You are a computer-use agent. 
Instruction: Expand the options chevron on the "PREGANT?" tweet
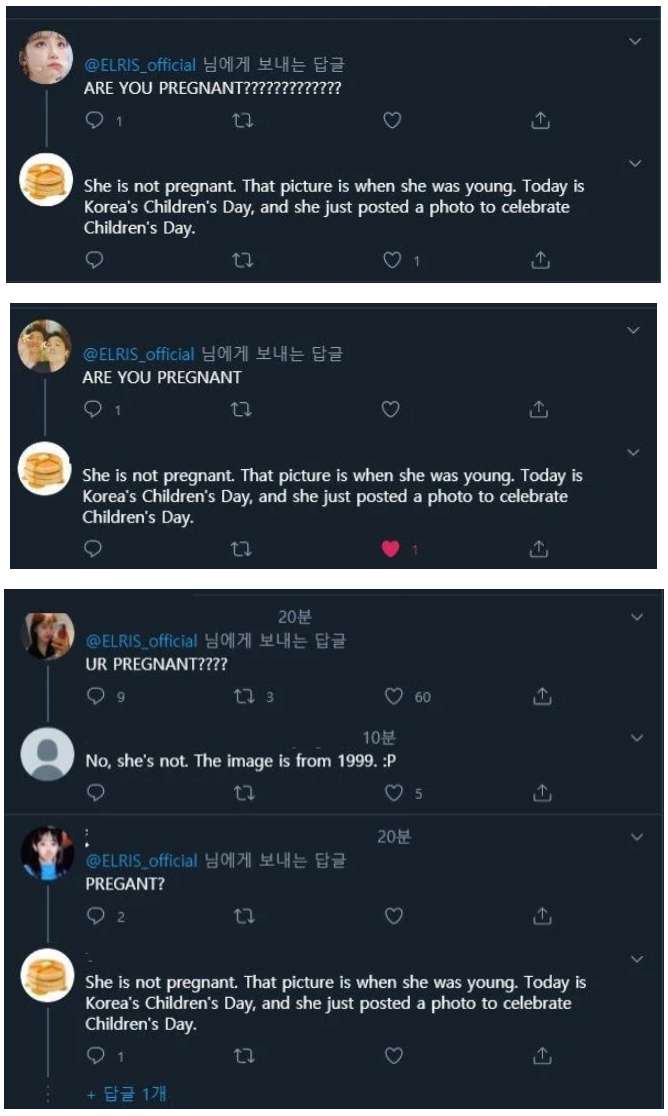637,837
